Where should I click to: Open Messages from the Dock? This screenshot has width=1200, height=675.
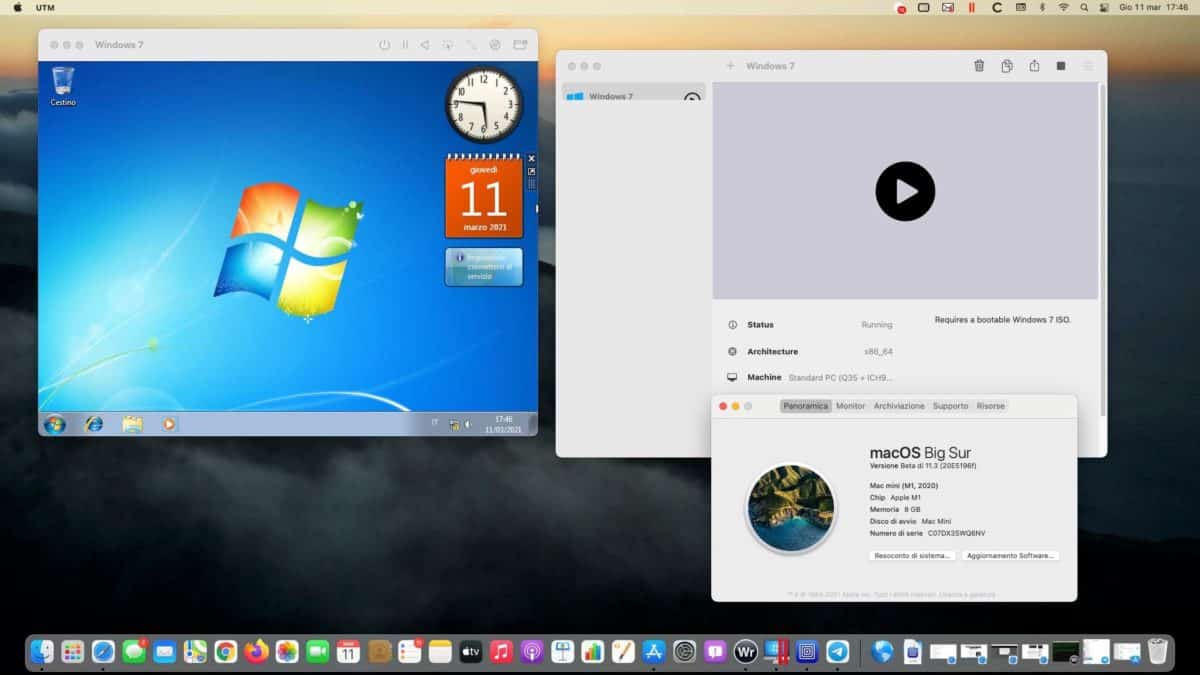click(134, 652)
